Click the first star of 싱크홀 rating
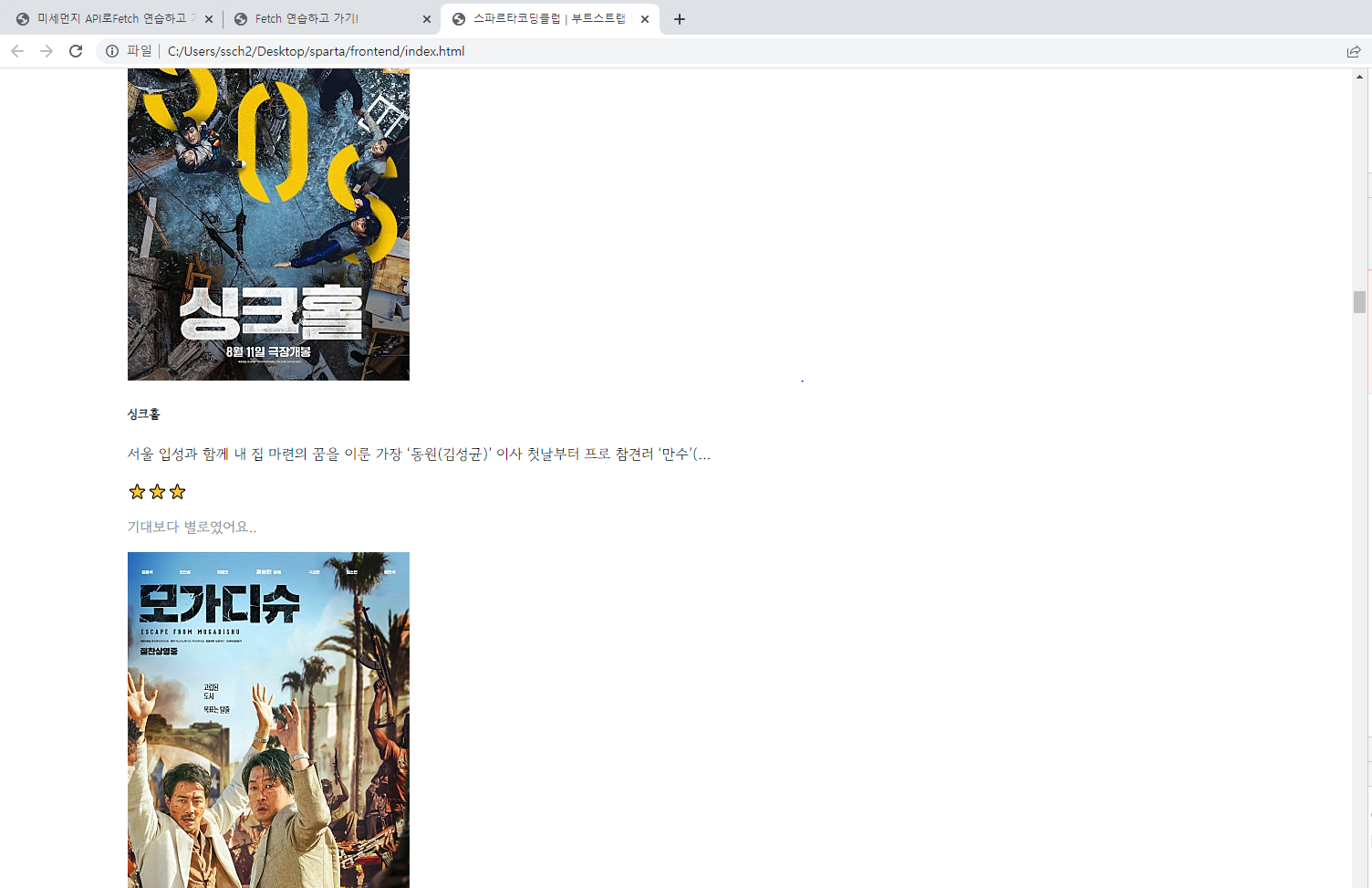This screenshot has height=888, width=1372. click(137, 492)
